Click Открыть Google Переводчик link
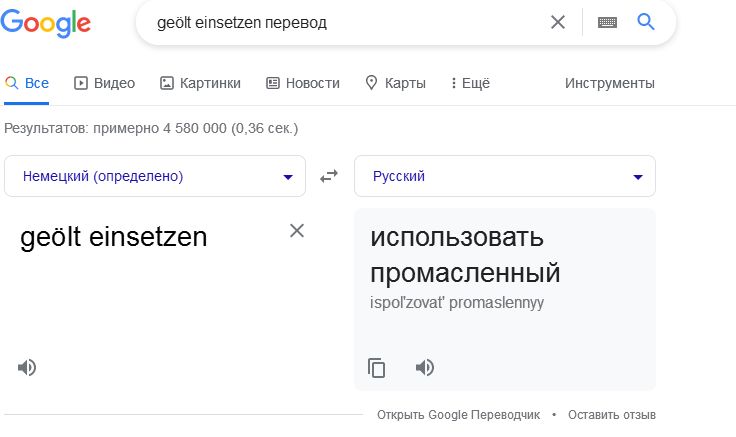 pos(459,415)
